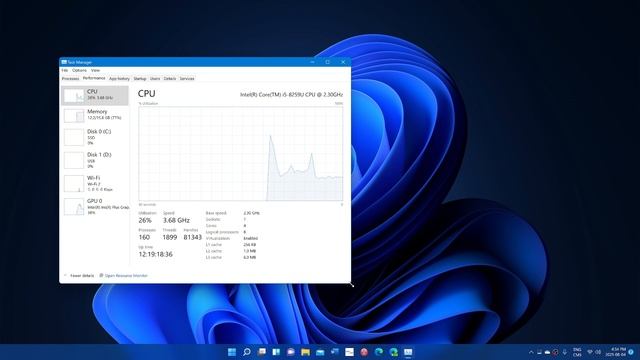Screen dimensions: 640x360
Task: Switch to the App history tab
Action: point(119,78)
